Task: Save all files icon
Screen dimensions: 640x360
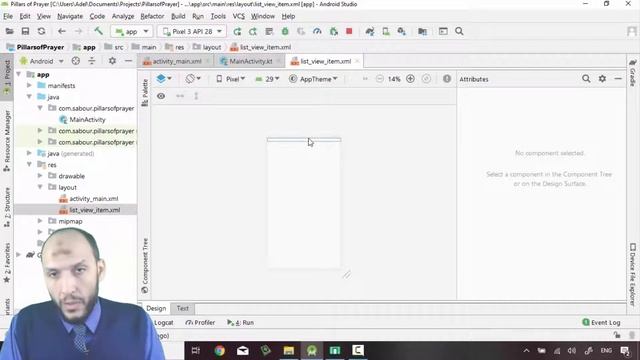Action: 25,31
